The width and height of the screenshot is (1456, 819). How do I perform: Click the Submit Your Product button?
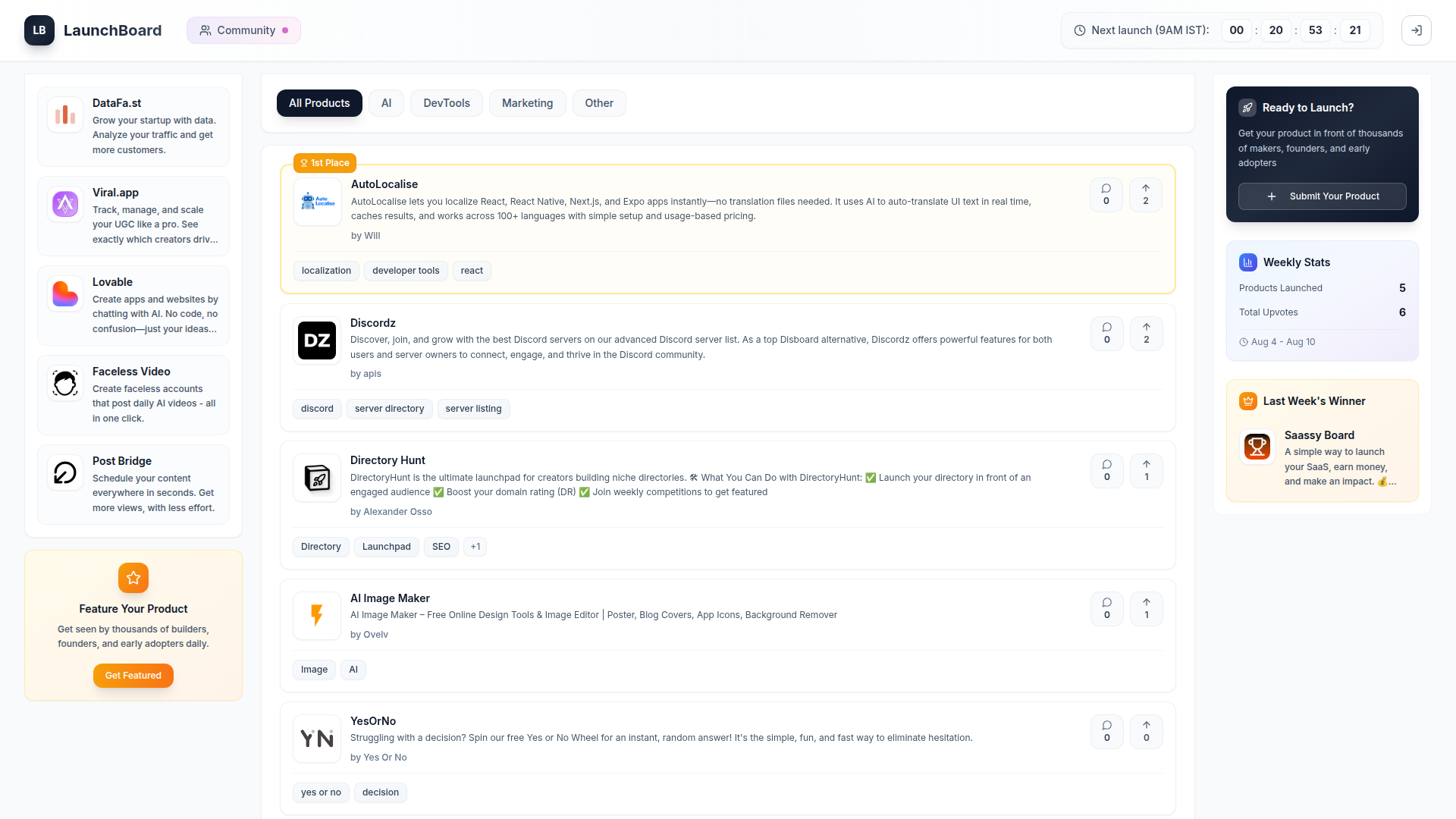[x=1322, y=196]
